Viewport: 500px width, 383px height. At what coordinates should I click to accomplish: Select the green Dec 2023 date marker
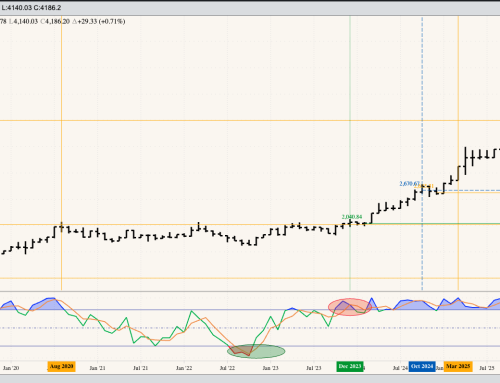pyautogui.click(x=350, y=366)
